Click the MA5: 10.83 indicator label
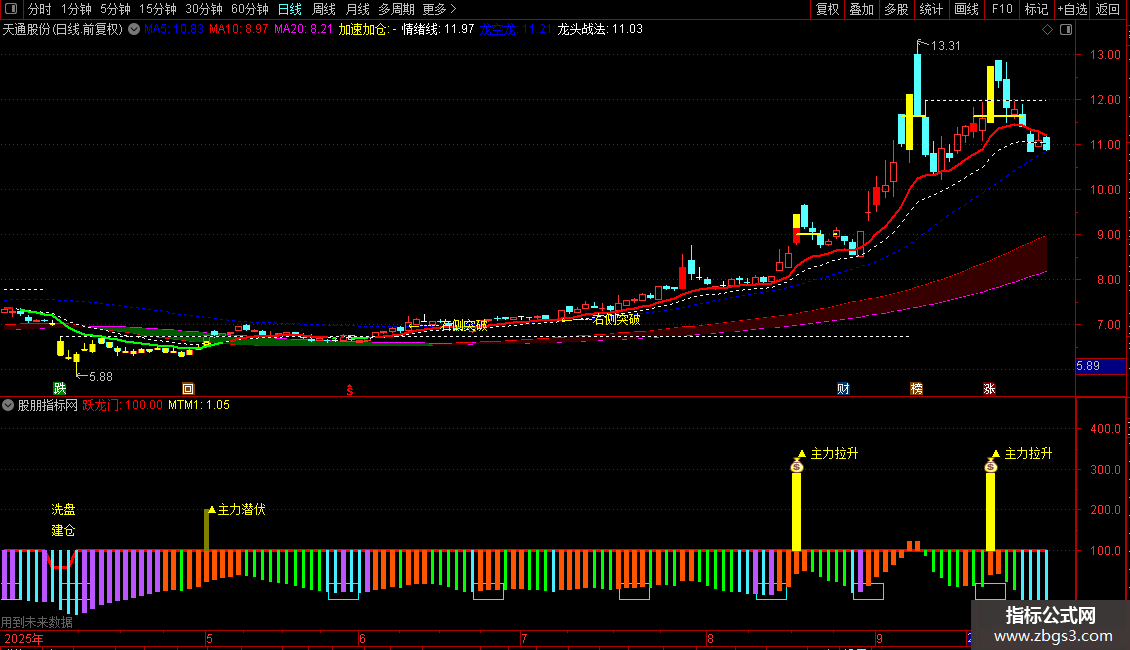This screenshot has width=1130, height=650. point(174,30)
